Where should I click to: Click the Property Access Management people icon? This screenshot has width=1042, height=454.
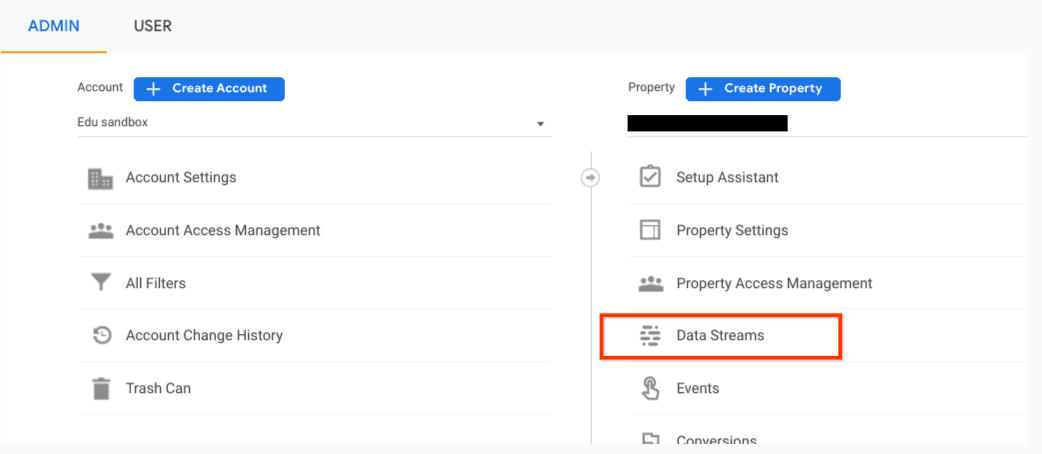point(650,284)
